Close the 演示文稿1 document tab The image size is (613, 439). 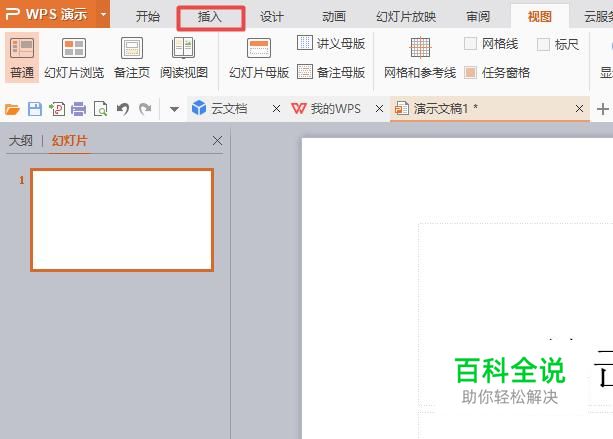[x=579, y=108]
